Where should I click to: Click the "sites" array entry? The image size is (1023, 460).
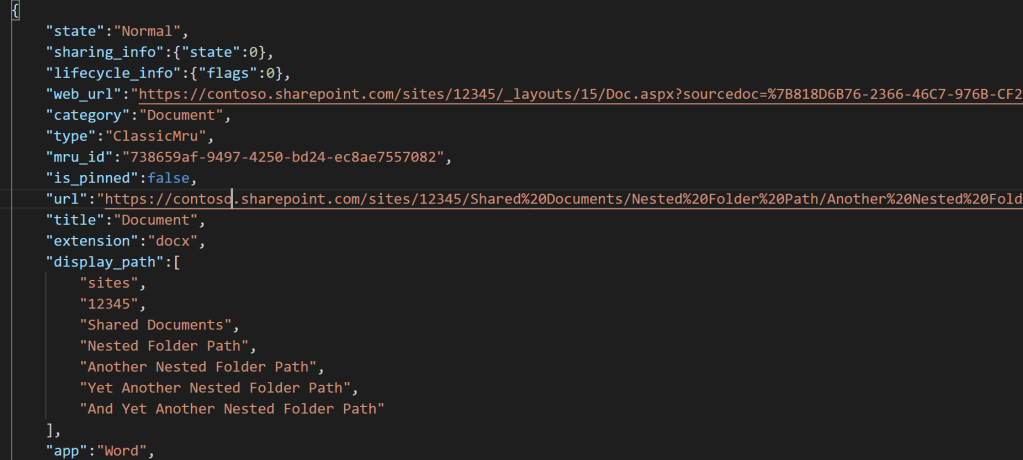(x=112, y=283)
